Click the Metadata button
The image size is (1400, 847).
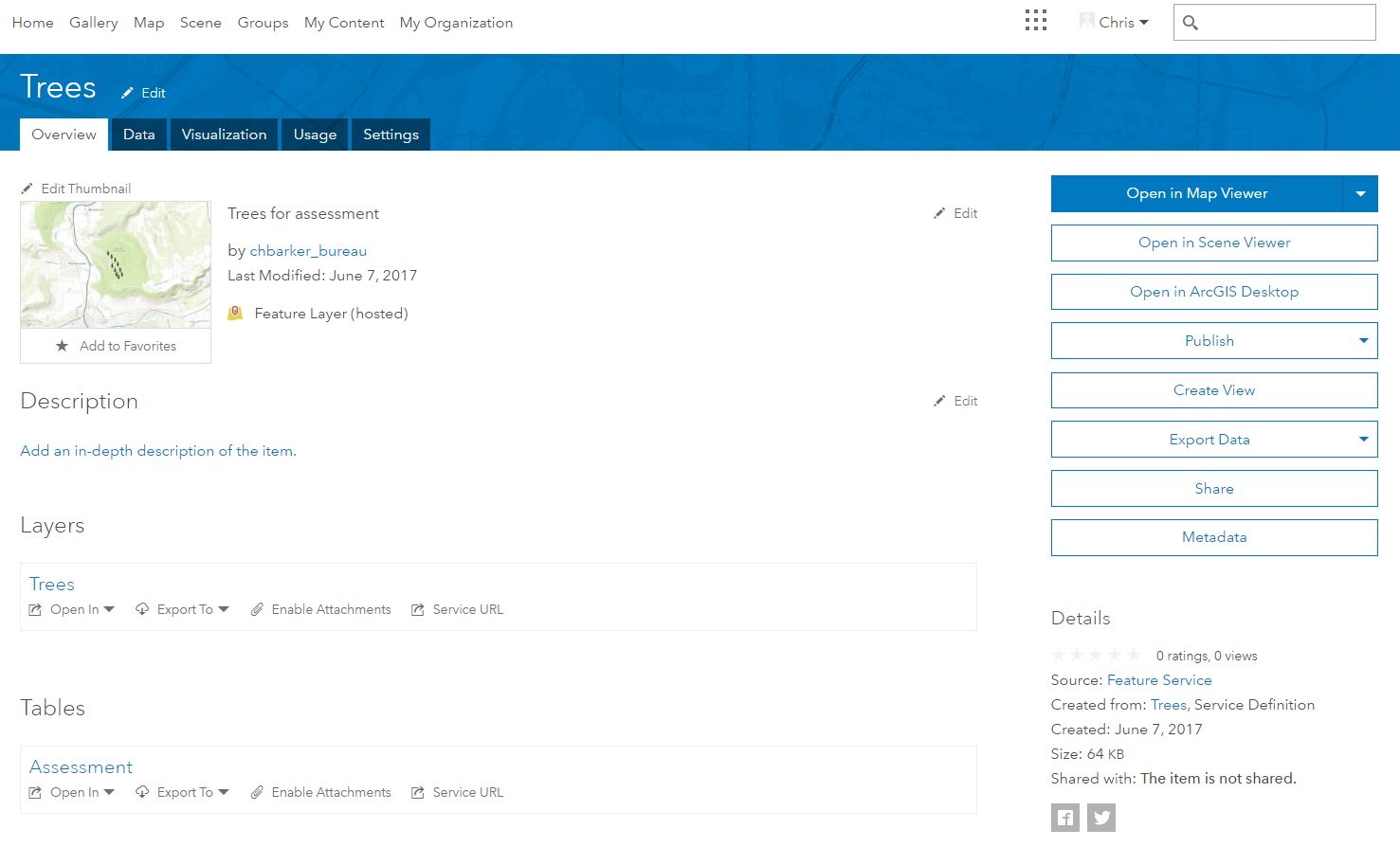coord(1214,537)
